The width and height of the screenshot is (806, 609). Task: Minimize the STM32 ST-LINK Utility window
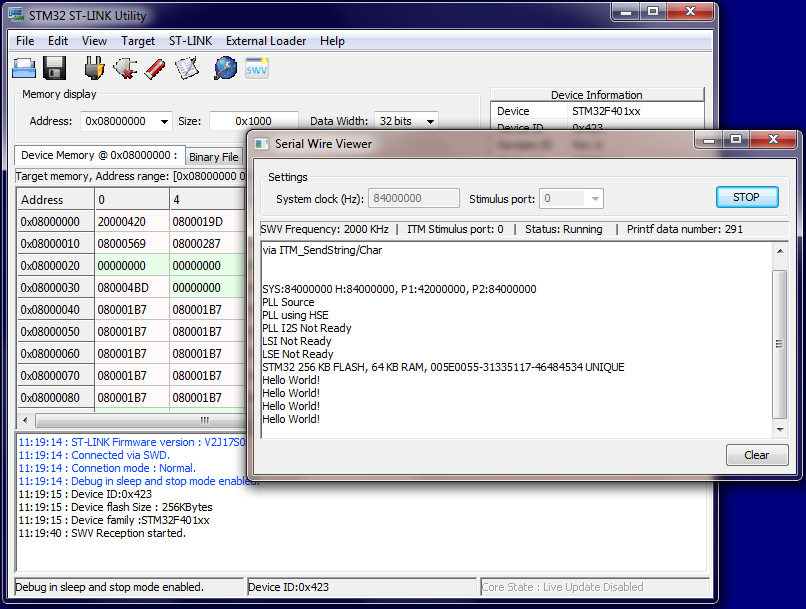[x=626, y=12]
